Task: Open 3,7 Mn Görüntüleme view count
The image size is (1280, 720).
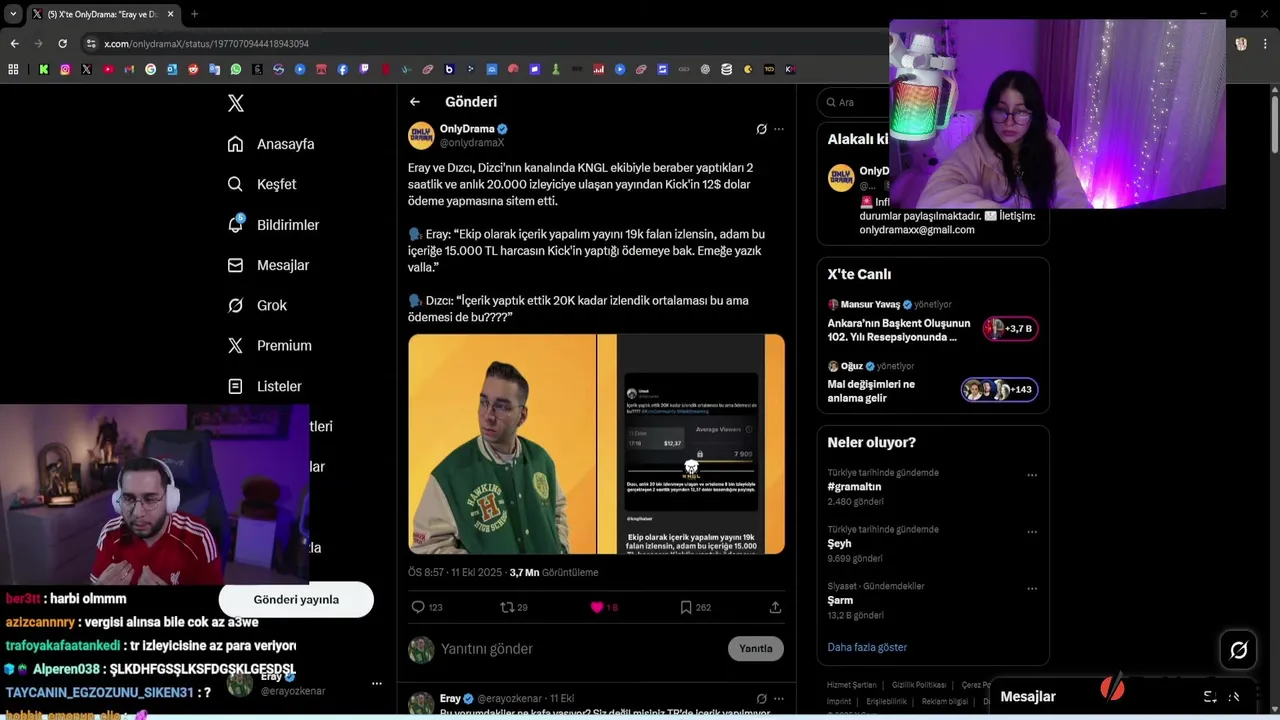Action: [x=553, y=573]
